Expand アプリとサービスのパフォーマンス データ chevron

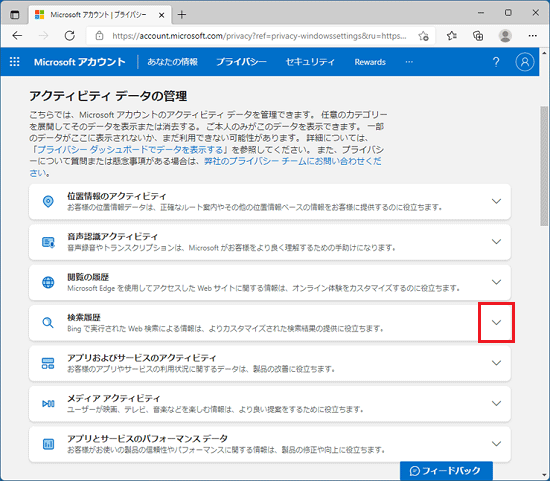tap(496, 444)
